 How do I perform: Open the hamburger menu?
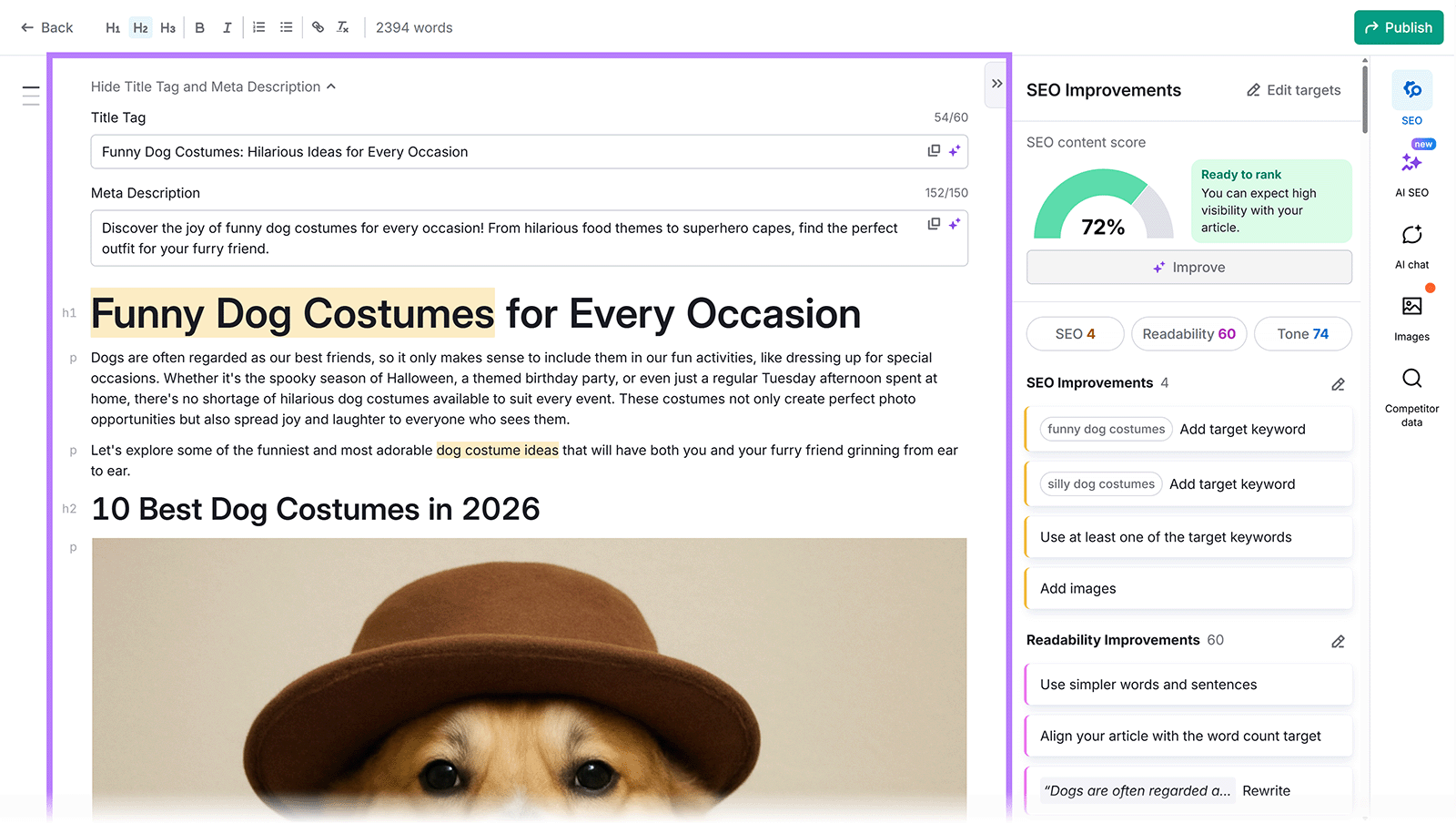coord(30,94)
